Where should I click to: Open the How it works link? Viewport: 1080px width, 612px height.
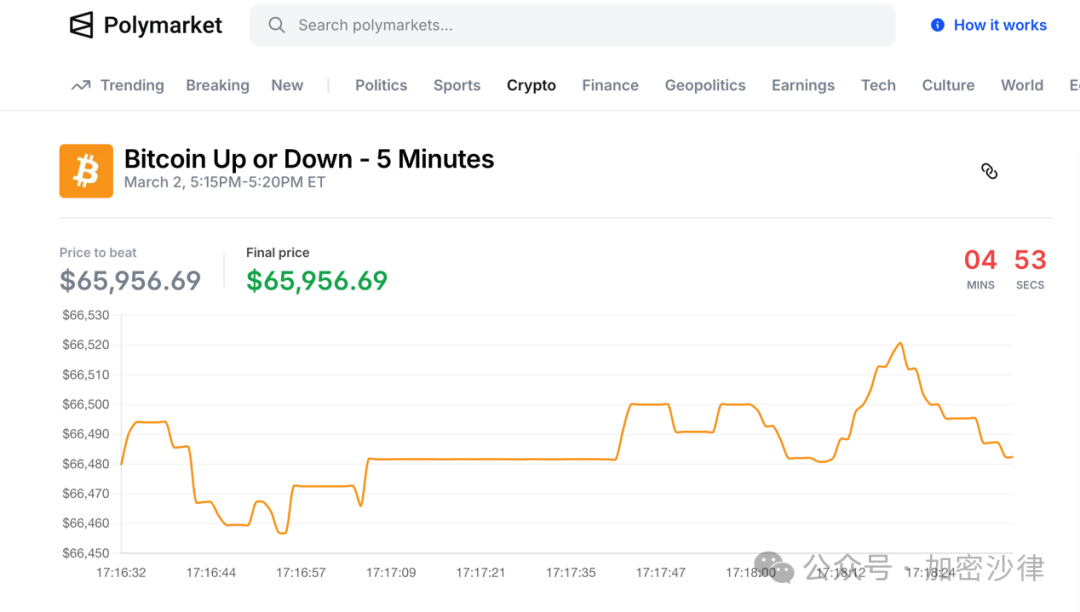tap(999, 25)
